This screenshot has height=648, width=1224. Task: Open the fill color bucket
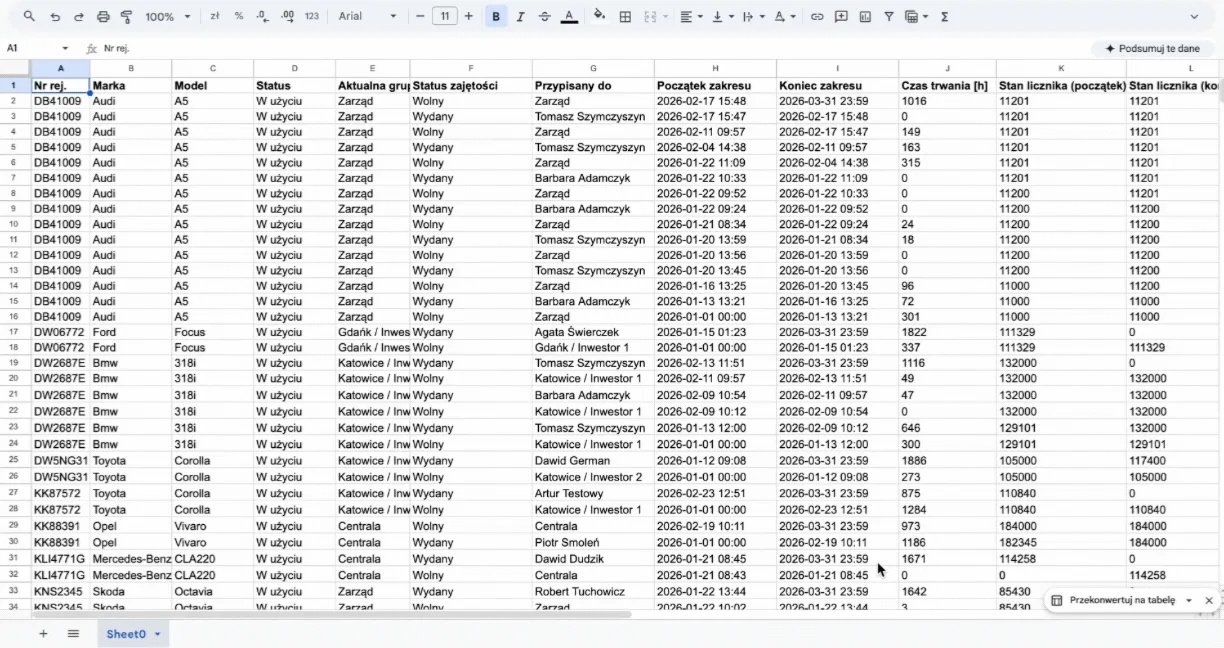[599, 16]
